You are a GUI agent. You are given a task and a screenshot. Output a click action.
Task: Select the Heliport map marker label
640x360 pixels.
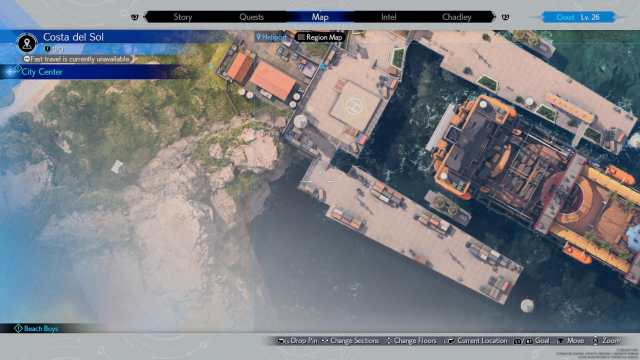[271, 37]
